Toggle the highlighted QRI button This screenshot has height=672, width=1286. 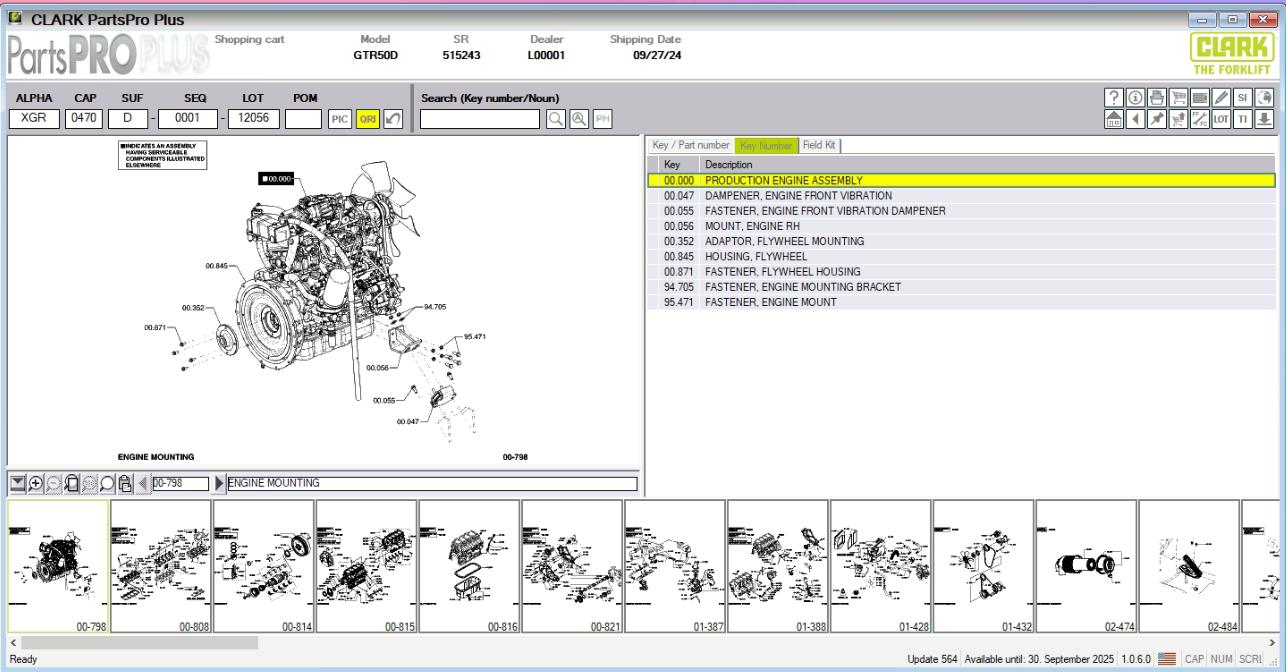368,119
